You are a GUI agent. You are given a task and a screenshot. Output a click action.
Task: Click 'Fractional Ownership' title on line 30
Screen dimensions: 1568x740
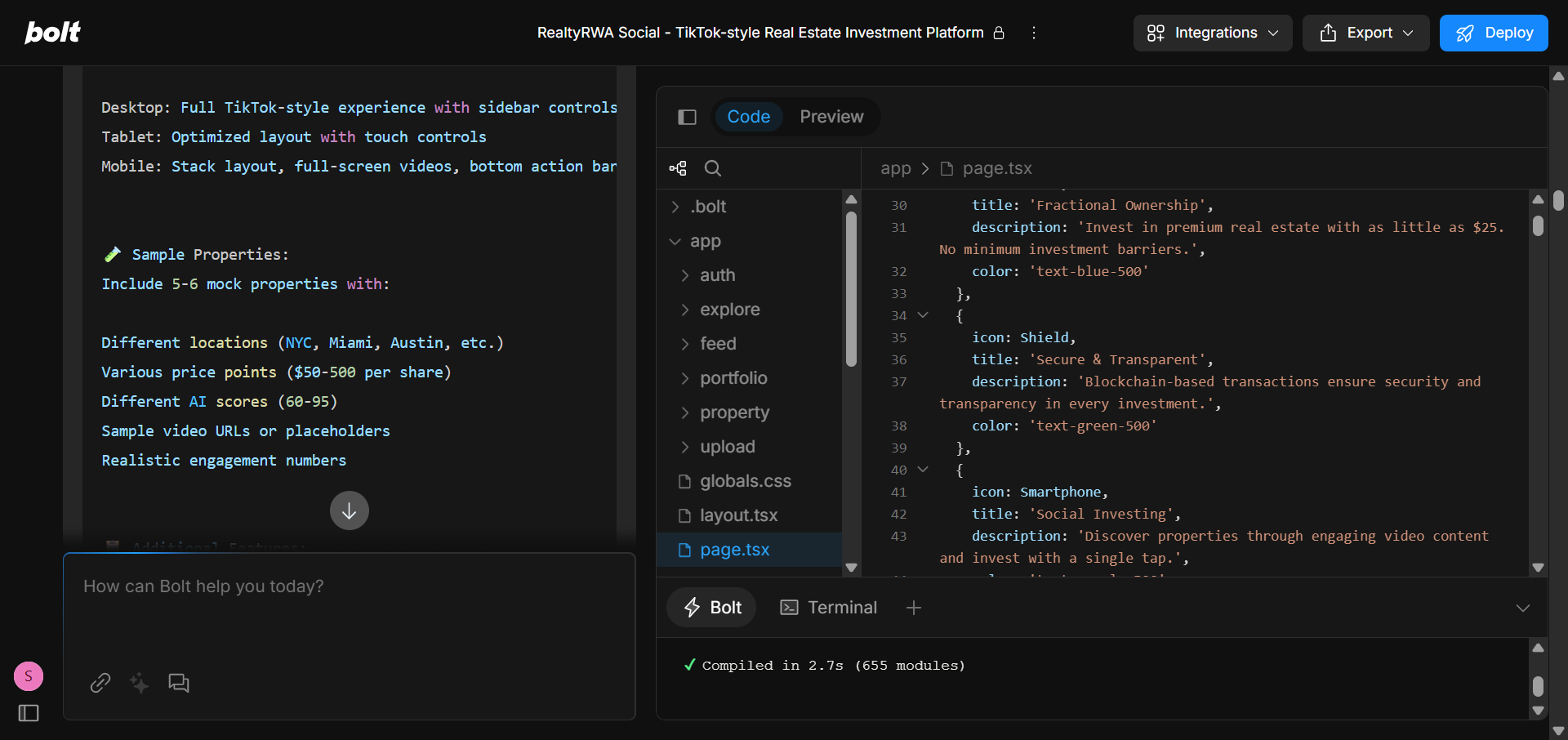pos(1120,205)
